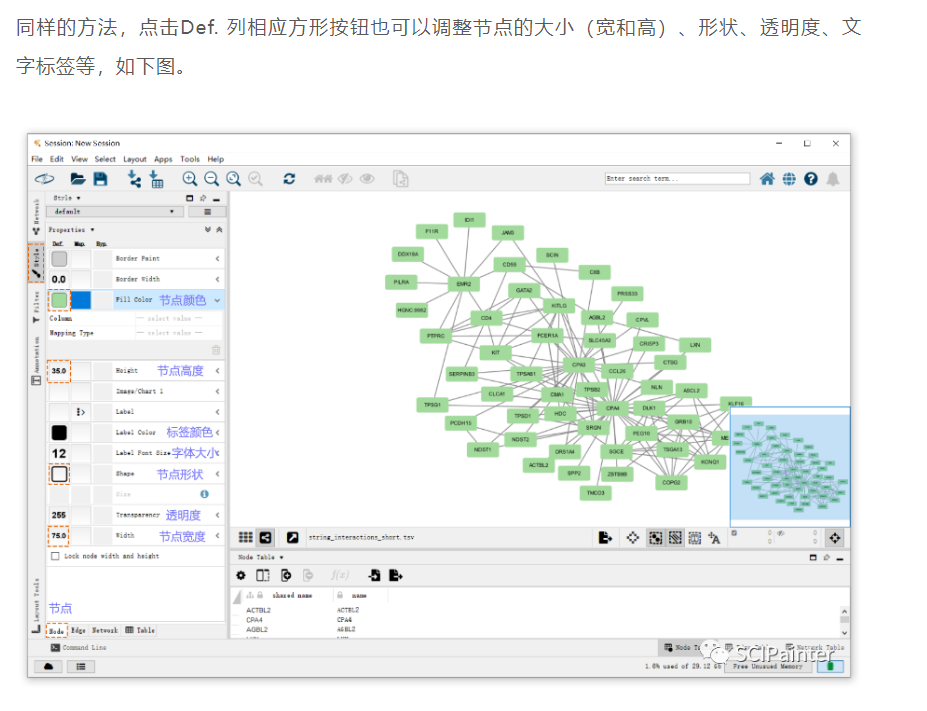Viewport: 927px width, 711px height.
Task: Click the Cytoscape home icon
Action: (767, 178)
